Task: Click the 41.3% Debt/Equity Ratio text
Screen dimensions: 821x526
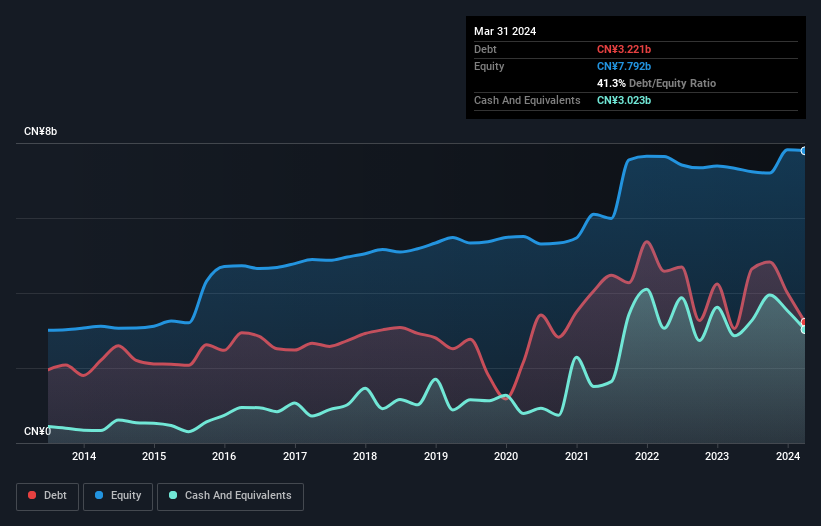Action: coord(656,83)
